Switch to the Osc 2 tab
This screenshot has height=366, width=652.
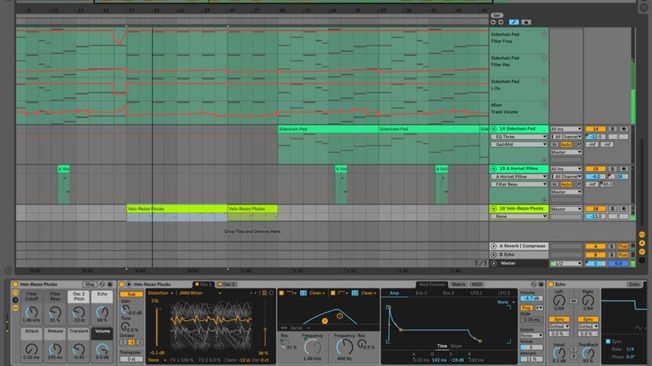228,284
